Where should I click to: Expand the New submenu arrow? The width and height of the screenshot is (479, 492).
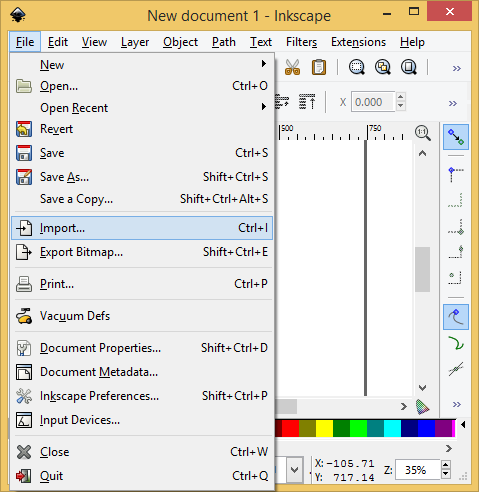tap(264, 63)
